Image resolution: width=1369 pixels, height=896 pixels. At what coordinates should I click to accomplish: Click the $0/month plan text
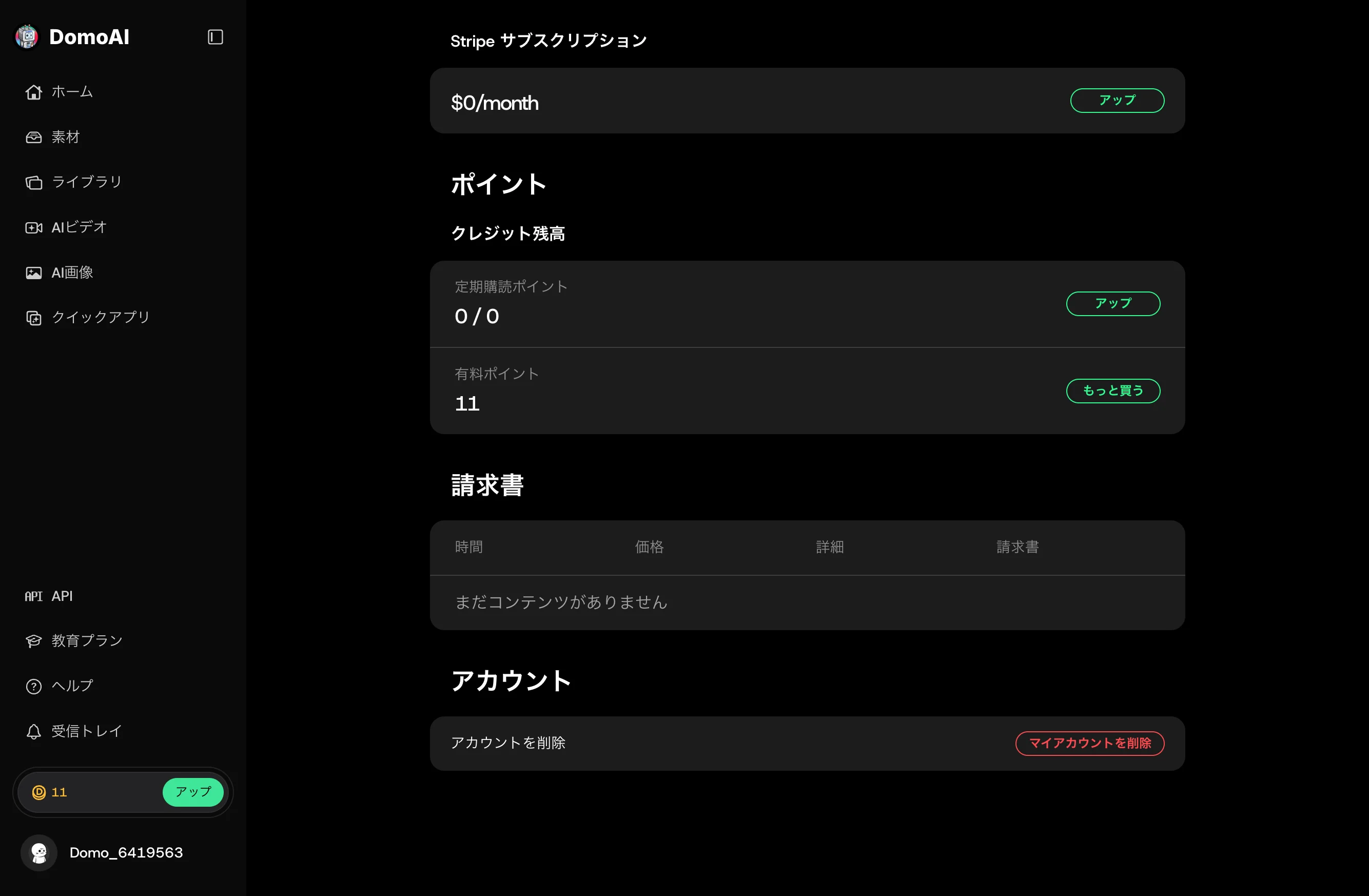[495, 103]
